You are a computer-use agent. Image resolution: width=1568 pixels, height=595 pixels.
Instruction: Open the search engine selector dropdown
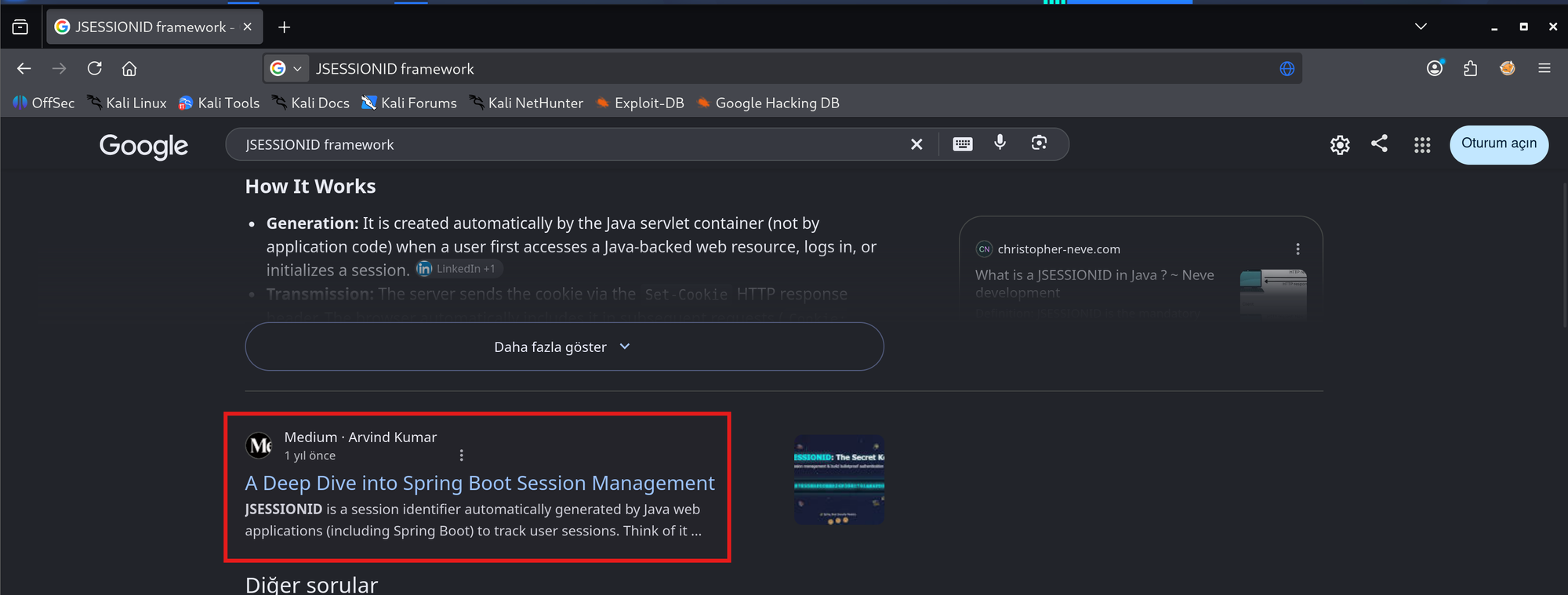click(286, 69)
